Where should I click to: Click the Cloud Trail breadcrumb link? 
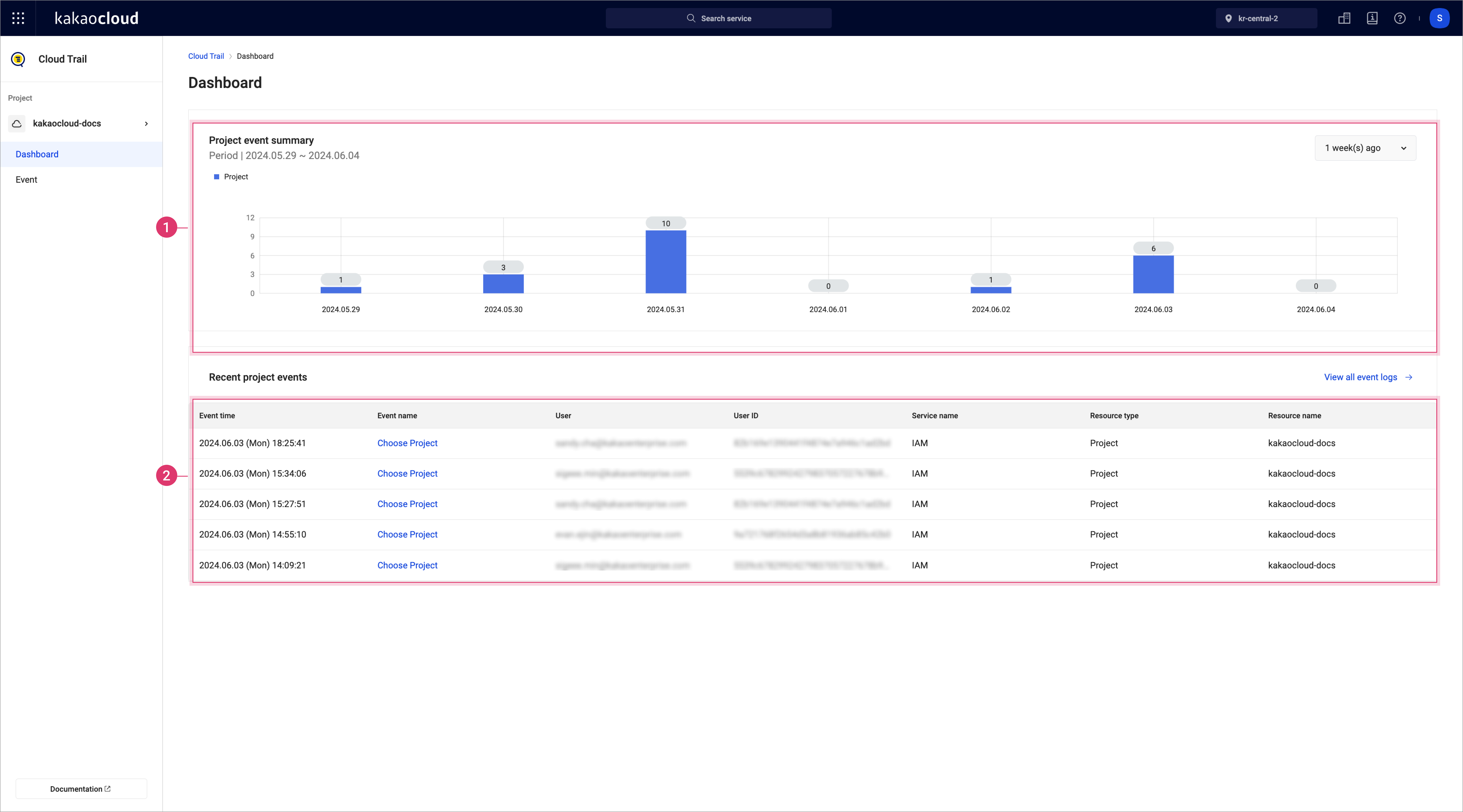tap(206, 56)
